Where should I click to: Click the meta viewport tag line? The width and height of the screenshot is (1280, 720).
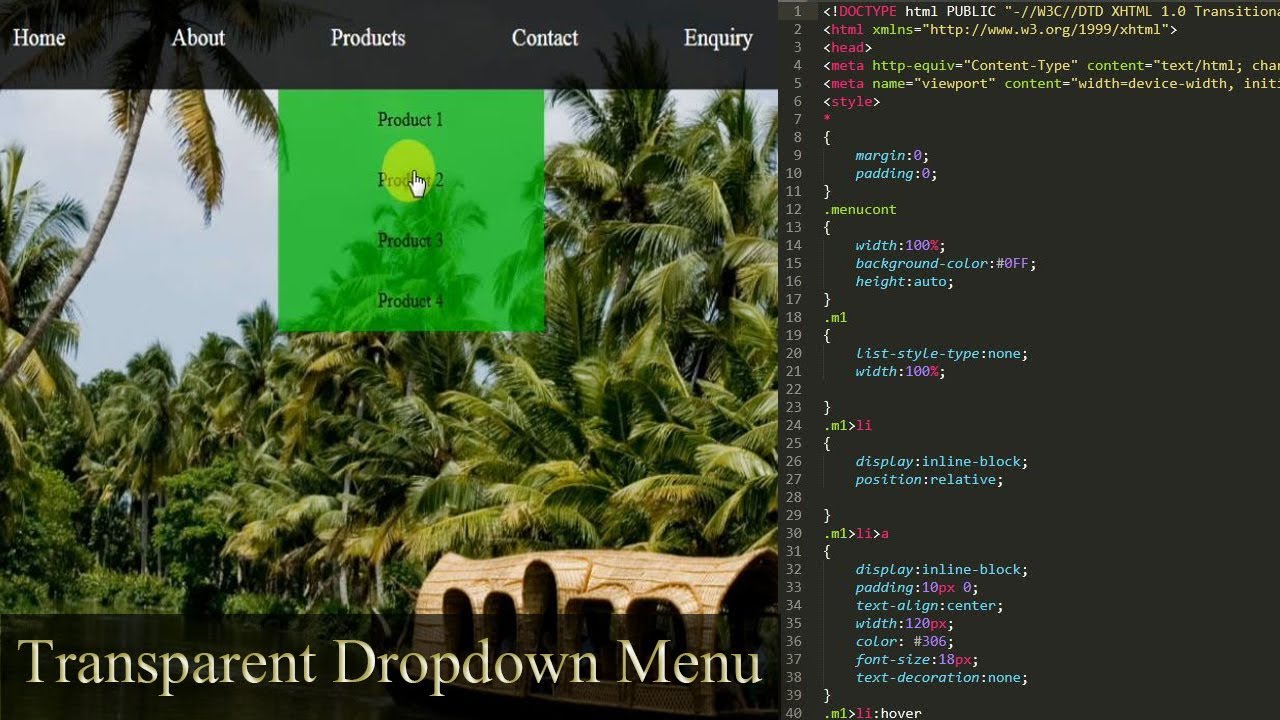(x=1050, y=84)
